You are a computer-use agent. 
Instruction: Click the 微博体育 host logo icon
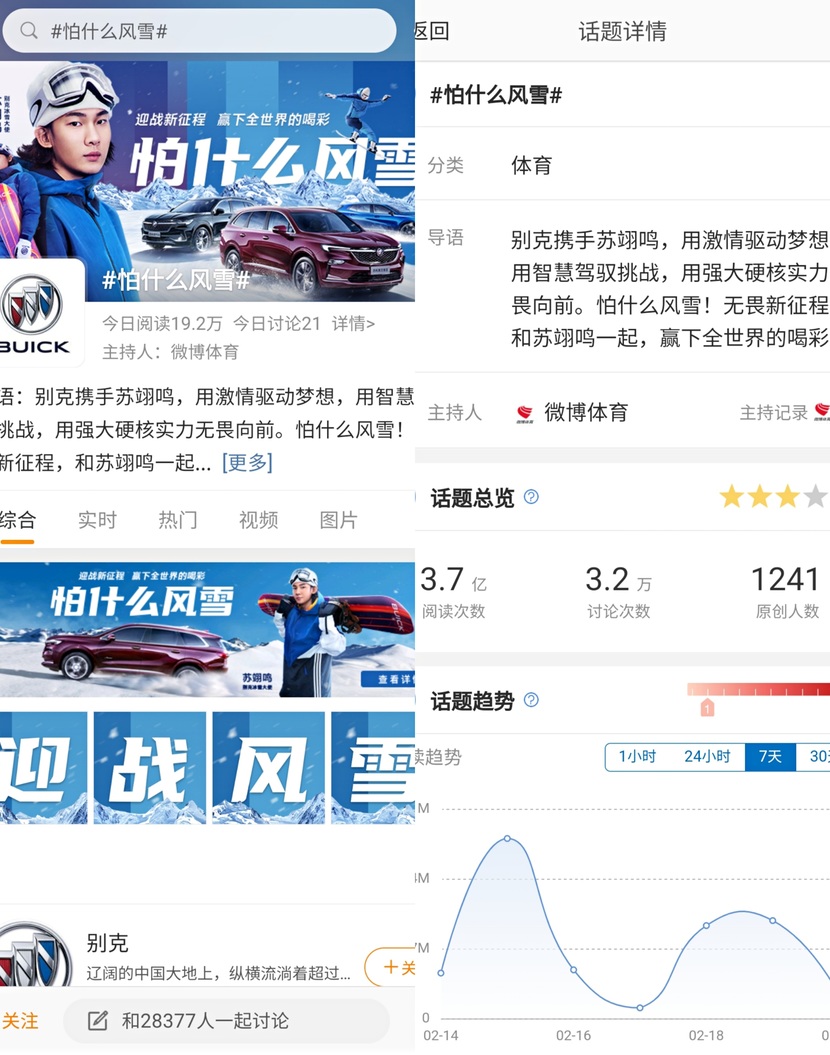click(x=525, y=413)
